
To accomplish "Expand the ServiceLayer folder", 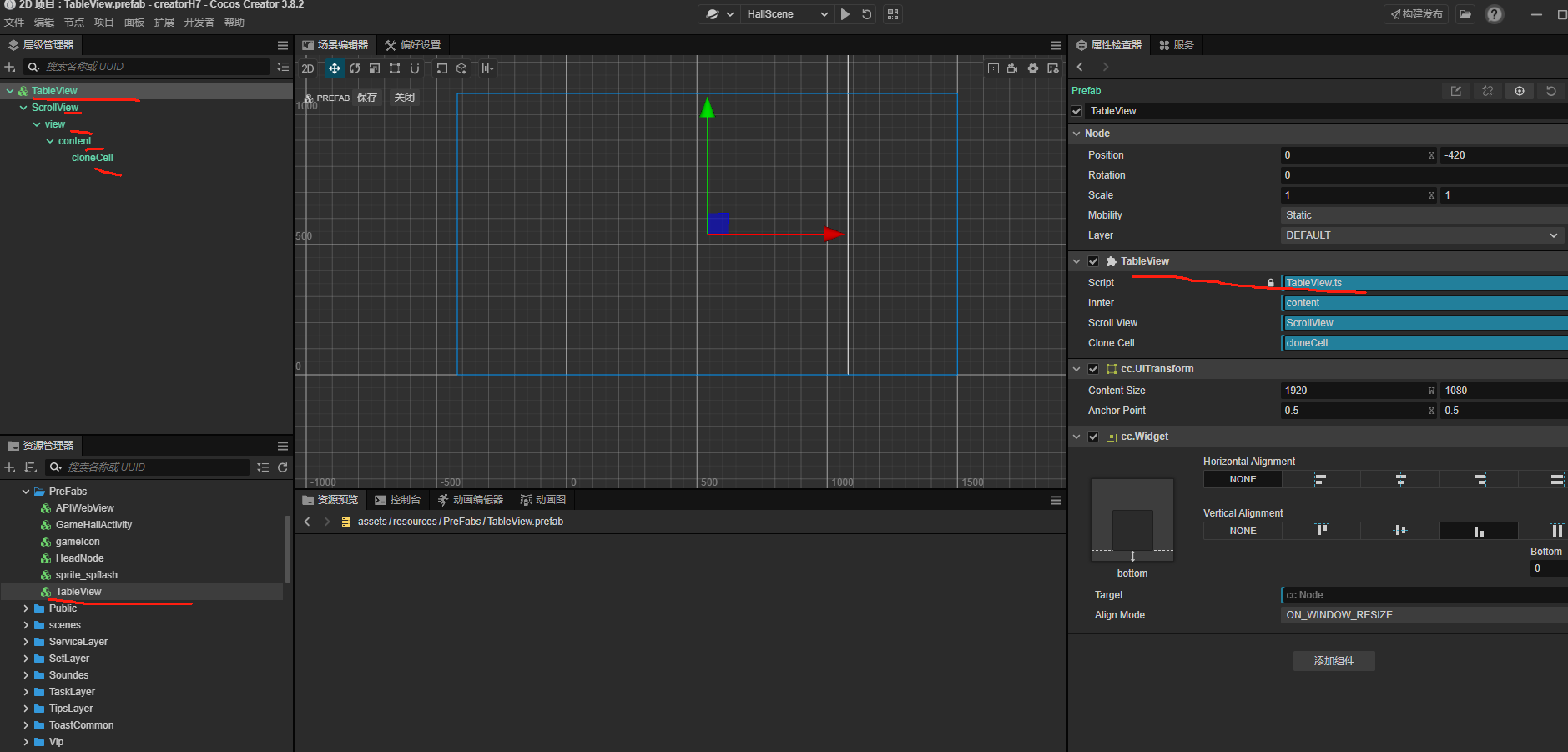I will click(x=26, y=642).
